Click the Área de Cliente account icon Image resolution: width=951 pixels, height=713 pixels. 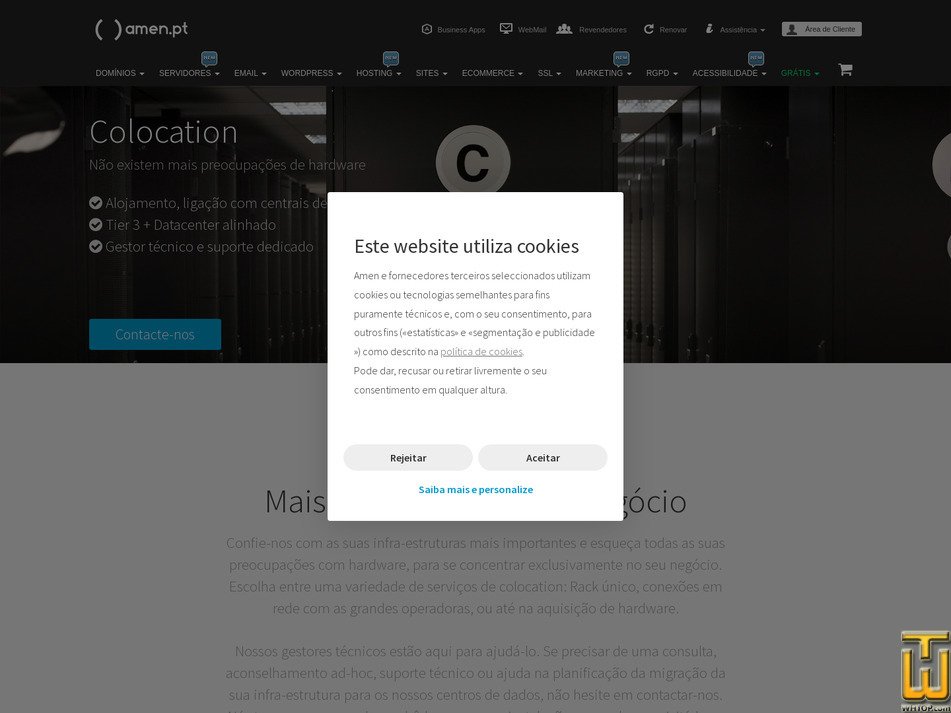coord(793,28)
